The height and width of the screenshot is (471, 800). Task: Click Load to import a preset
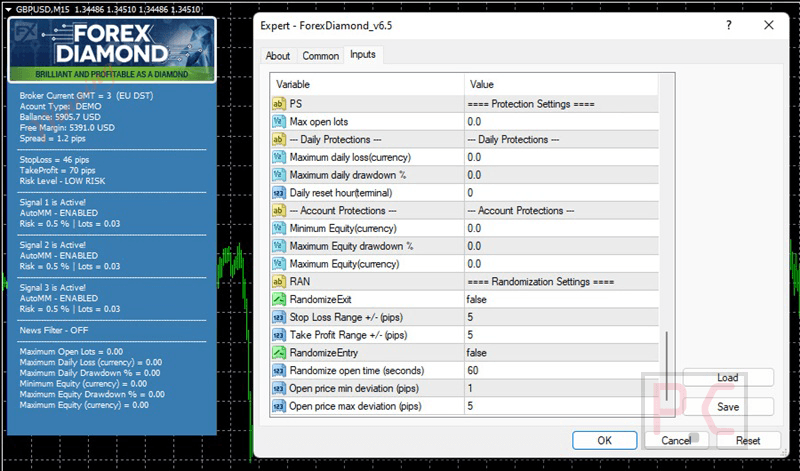(728, 378)
